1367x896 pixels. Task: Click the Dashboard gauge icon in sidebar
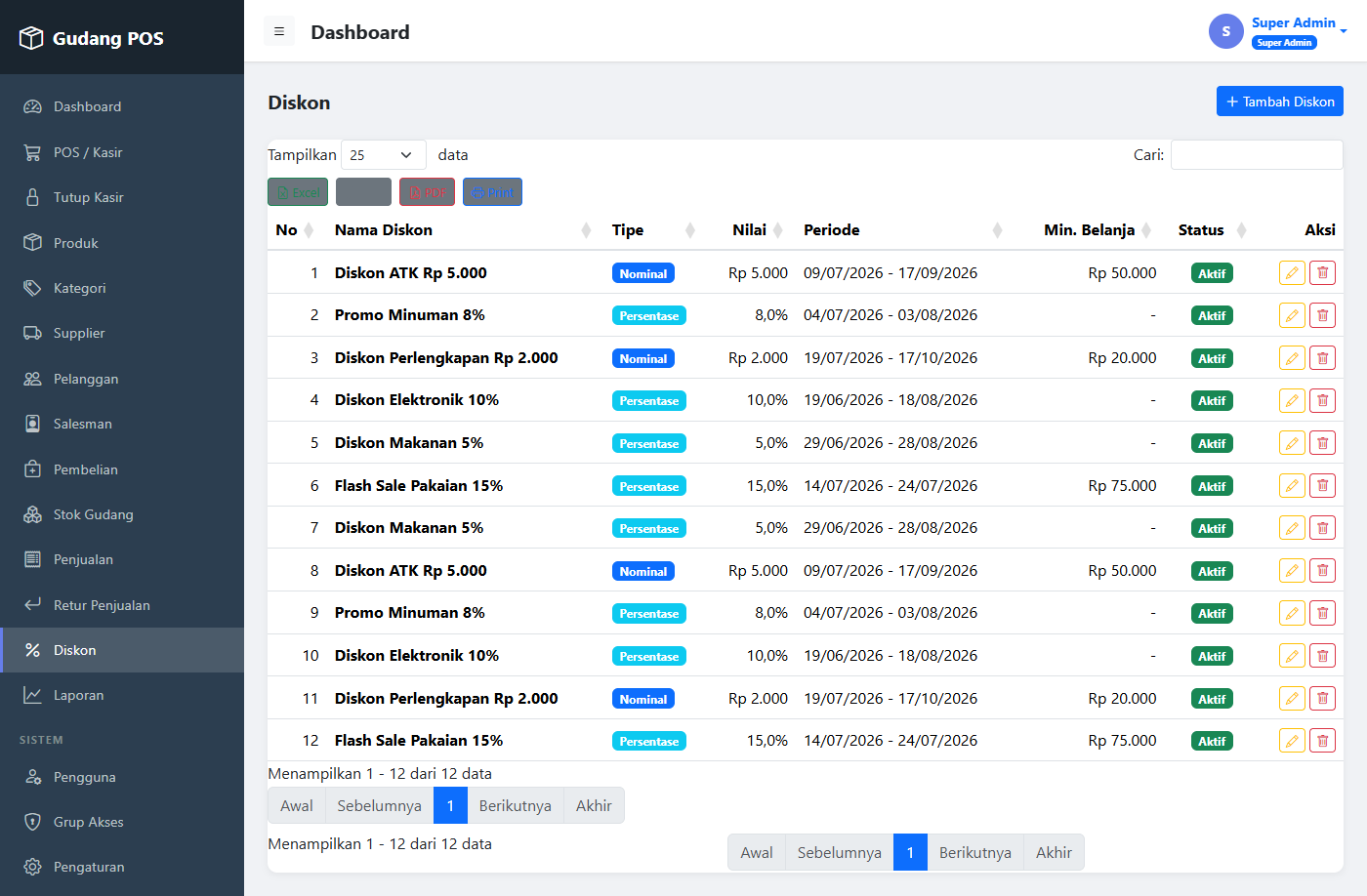[x=32, y=106]
